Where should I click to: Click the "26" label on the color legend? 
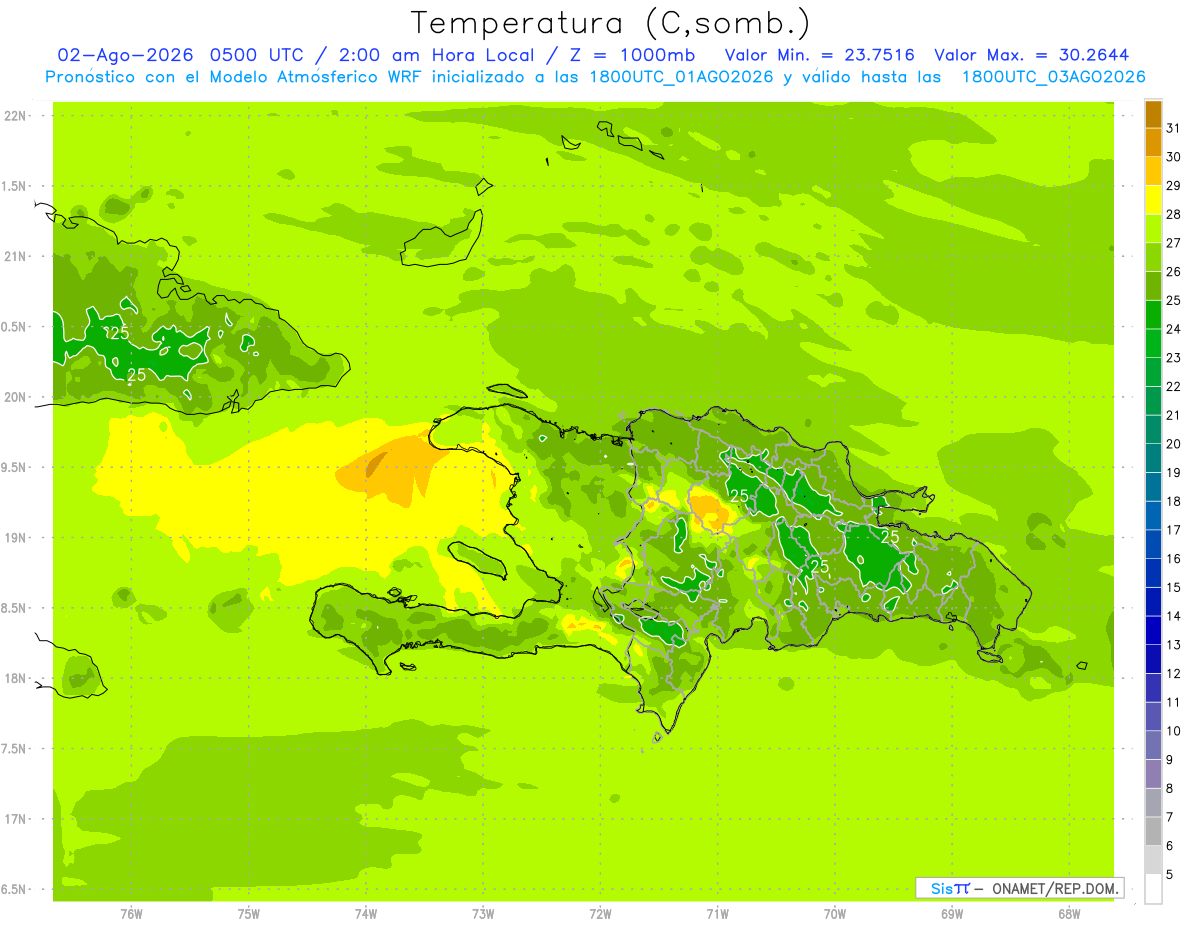pyautogui.click(x=1174, y=272)
